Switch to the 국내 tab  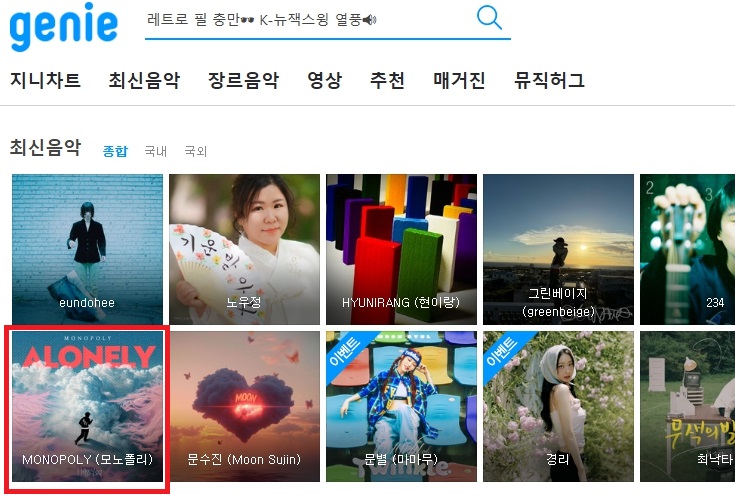pyautogui.click(x=156, y=151)
